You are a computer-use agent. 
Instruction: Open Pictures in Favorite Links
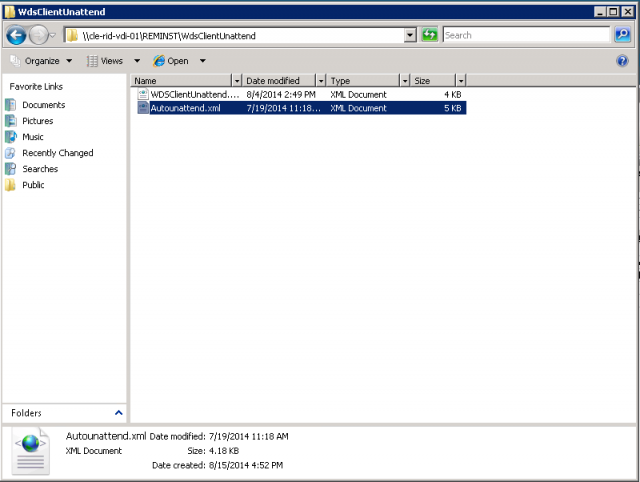[x=37, y=121]
